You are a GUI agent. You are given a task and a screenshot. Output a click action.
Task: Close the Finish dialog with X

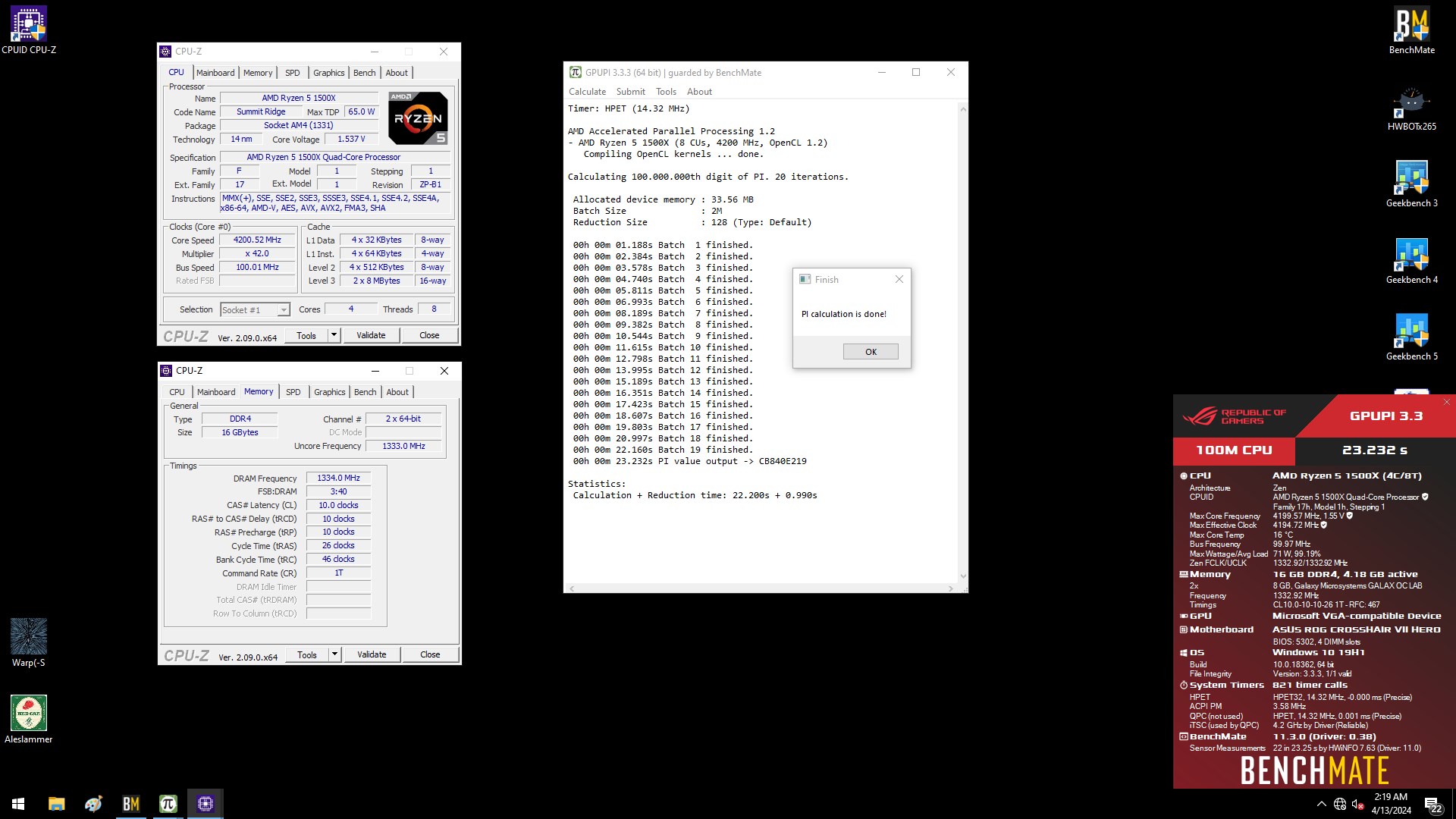click(899, 279)
